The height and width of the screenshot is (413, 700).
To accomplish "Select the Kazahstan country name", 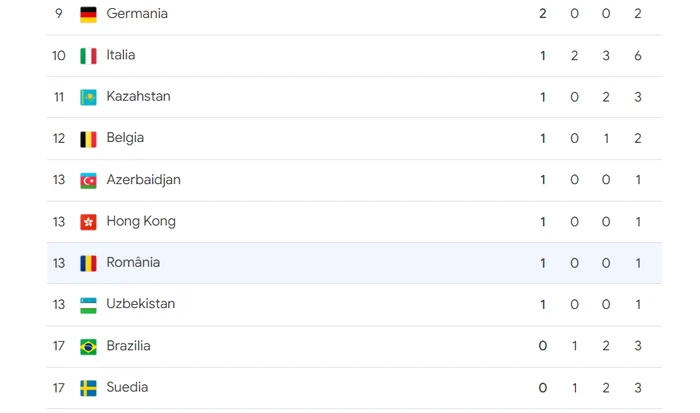I will click(x=138, y=96).
